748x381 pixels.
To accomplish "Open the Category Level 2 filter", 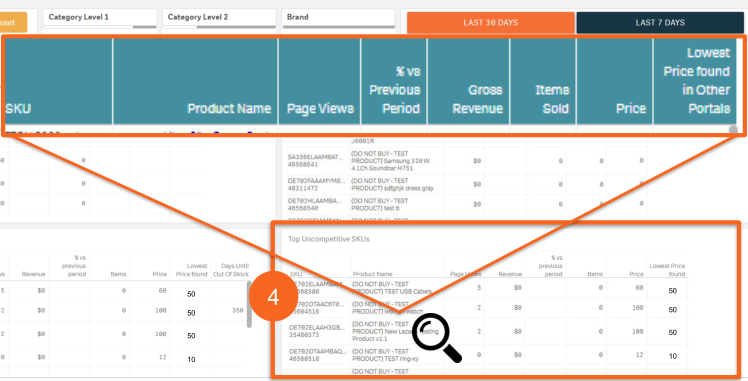I will (219, 18).
